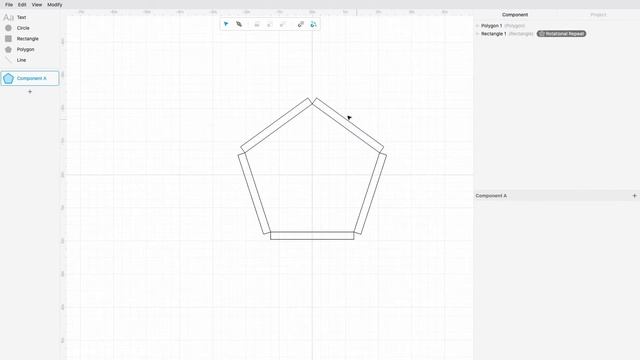Click the plus in Component A header

[634, 196]
